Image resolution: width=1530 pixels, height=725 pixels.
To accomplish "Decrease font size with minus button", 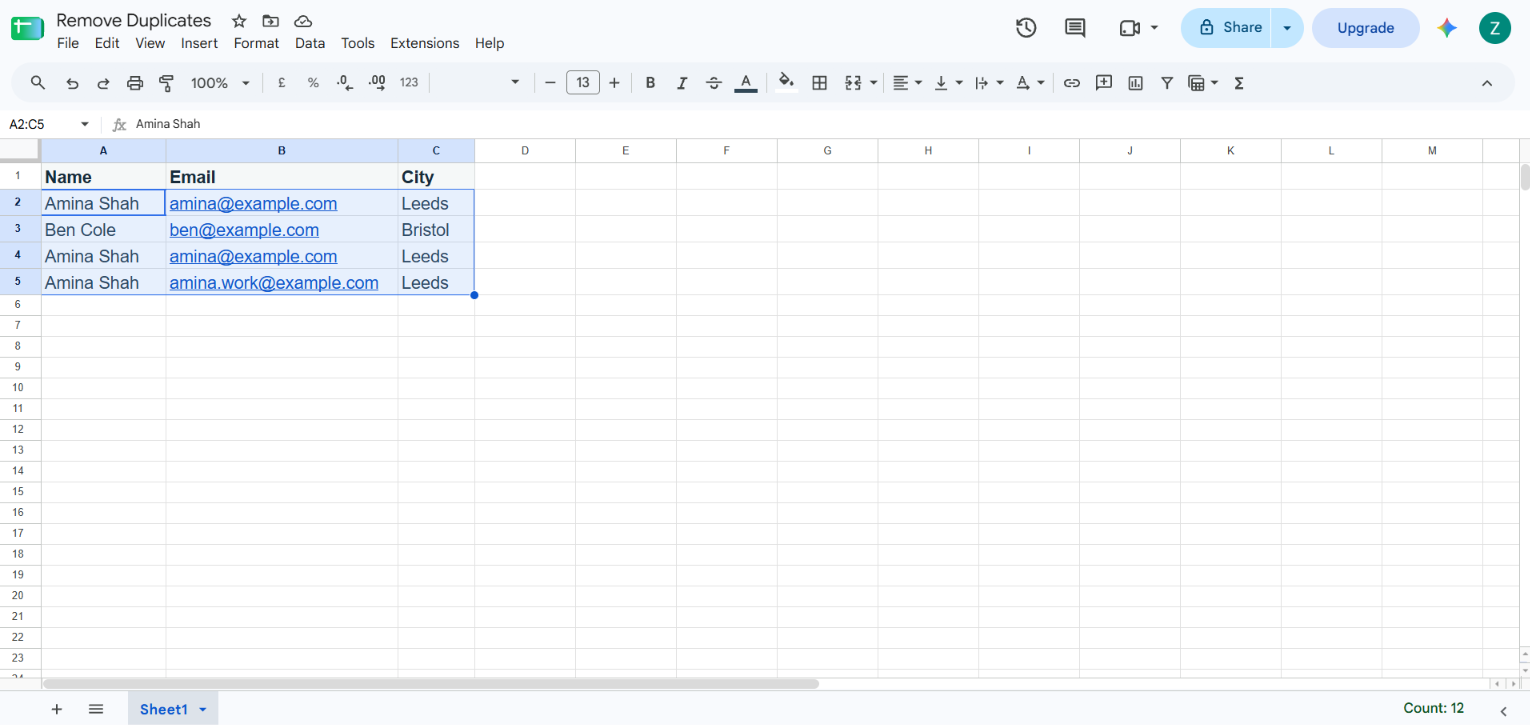I will (550, 83).
